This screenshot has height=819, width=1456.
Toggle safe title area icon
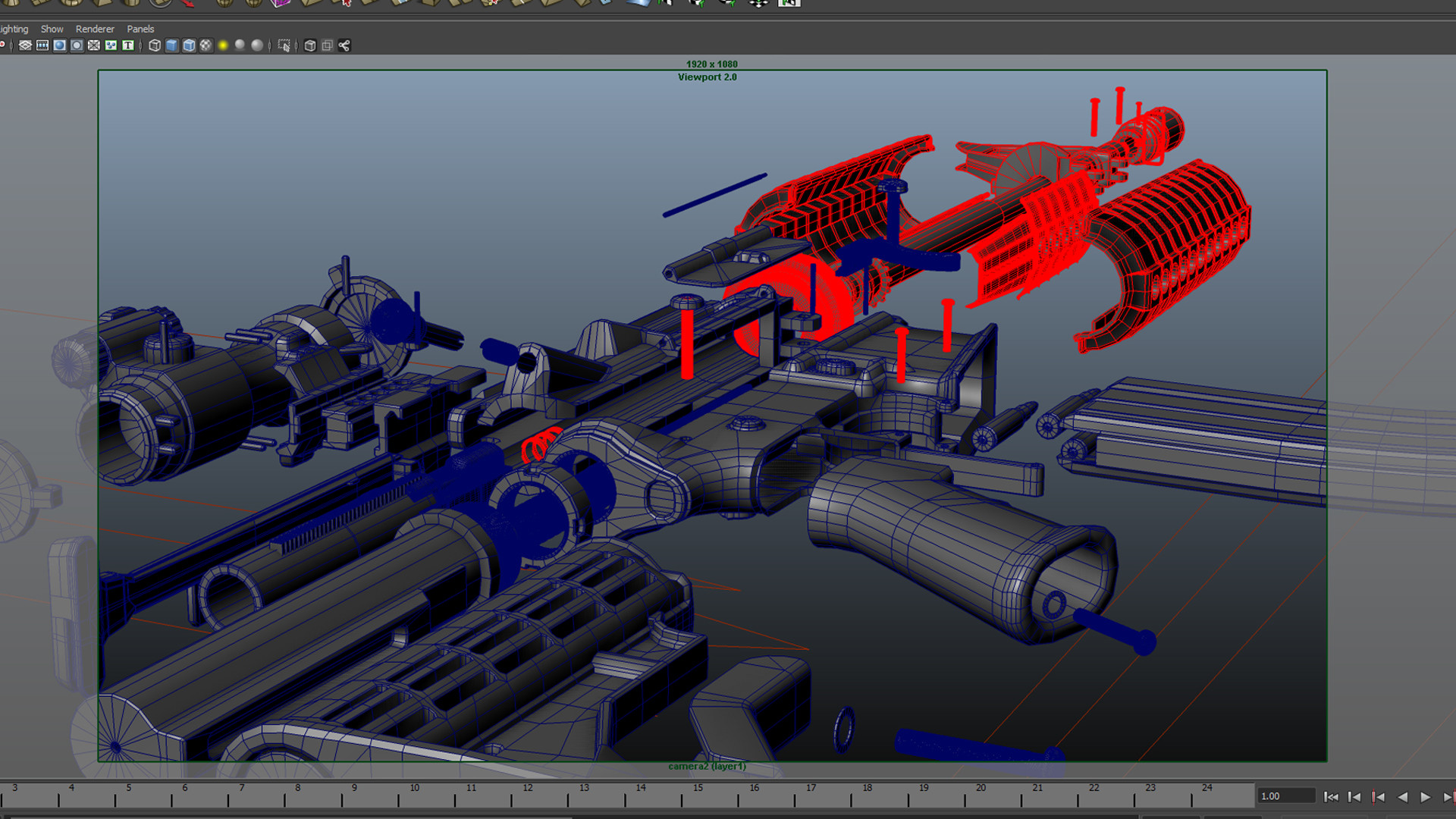(128, 45)
